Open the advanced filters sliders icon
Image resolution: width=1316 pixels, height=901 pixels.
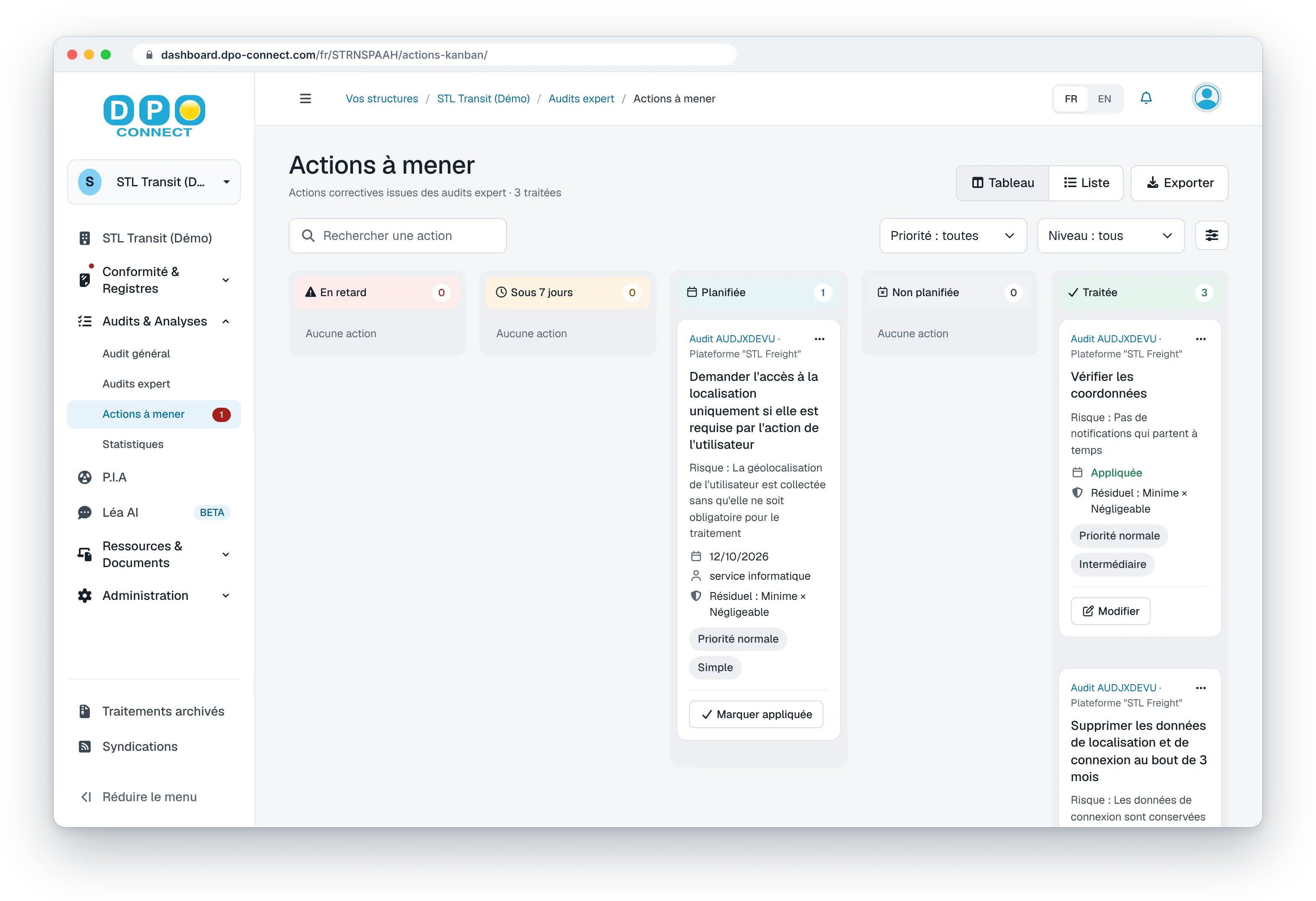[1211, 235]
